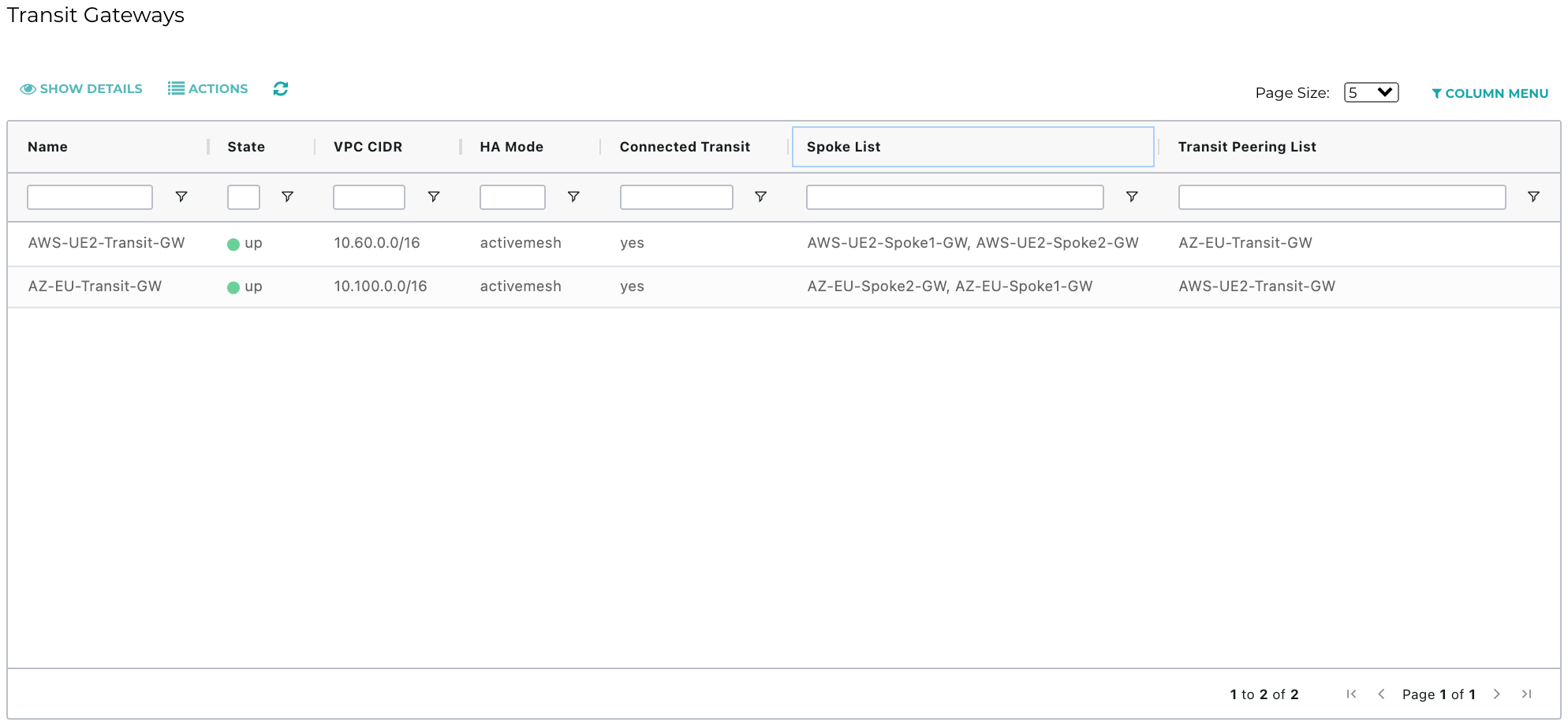
Task: Open the State column filter icon
Action: [x=288, y=196]
